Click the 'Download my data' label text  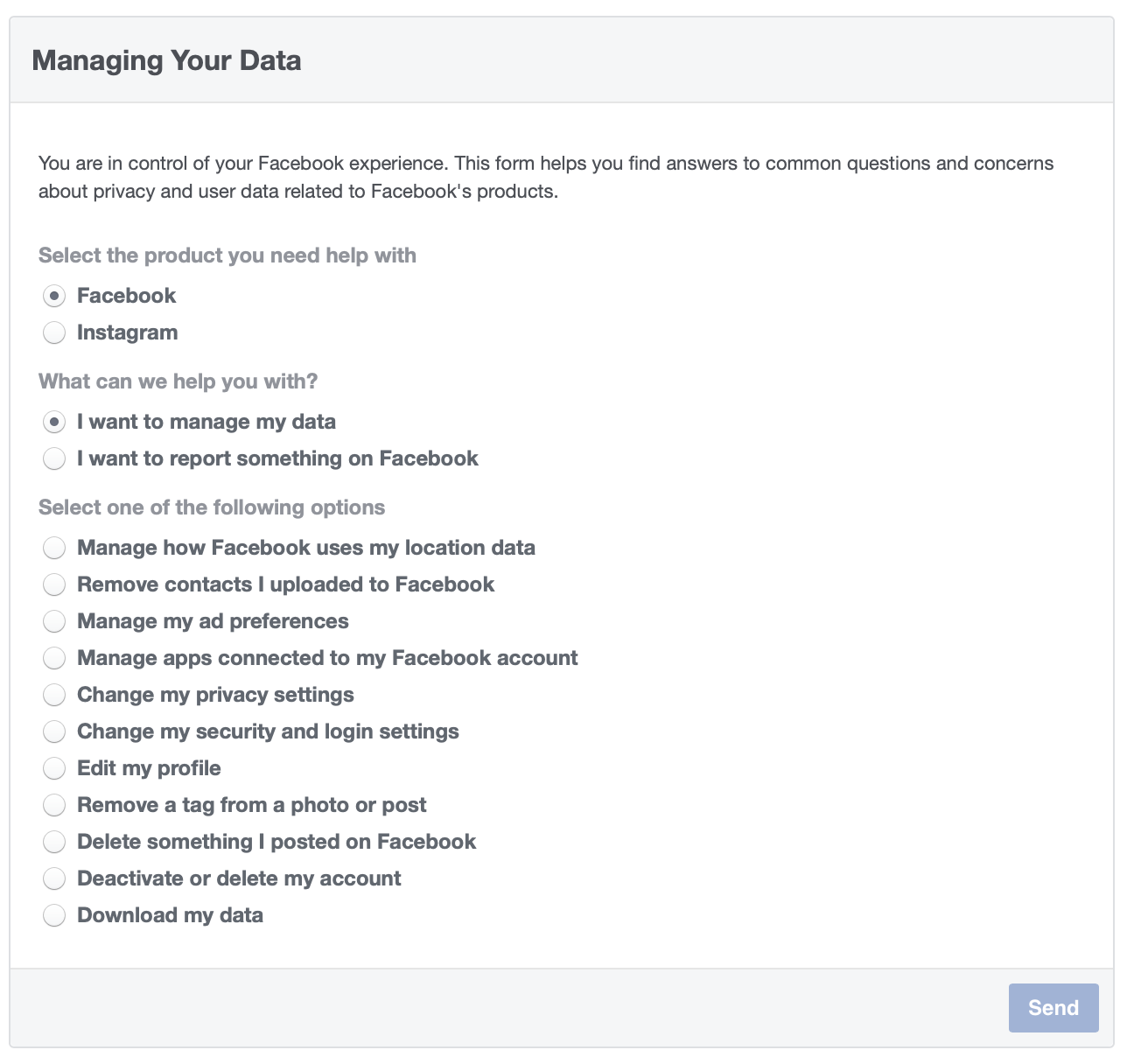(x=171, y=915)
